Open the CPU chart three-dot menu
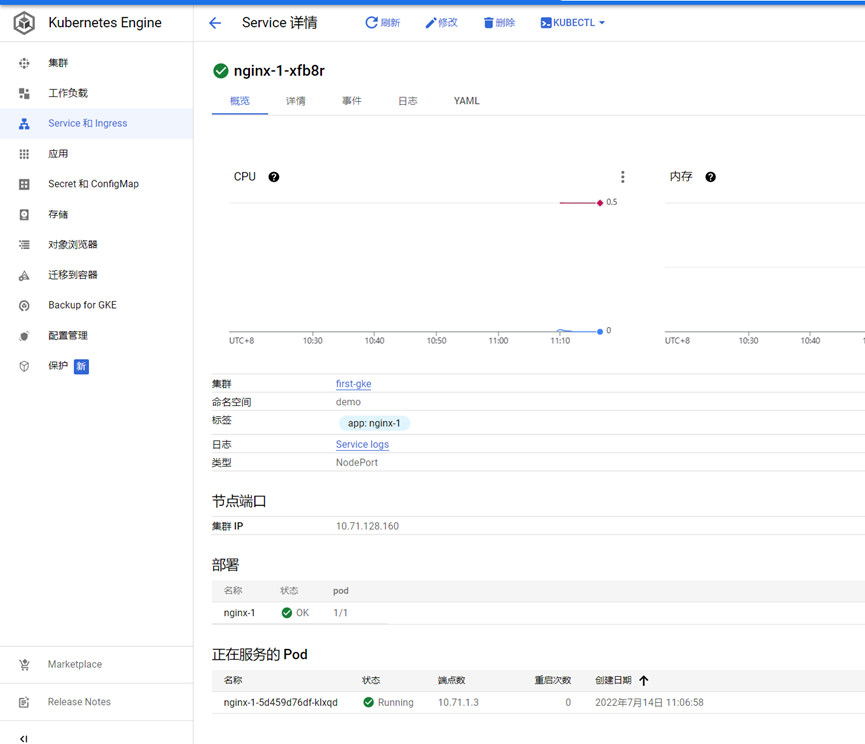The image size is (865, 744). coord(622,177)
